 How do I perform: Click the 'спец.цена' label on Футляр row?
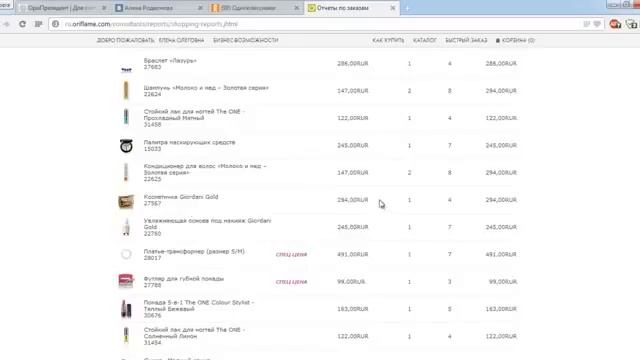[291, 282]
